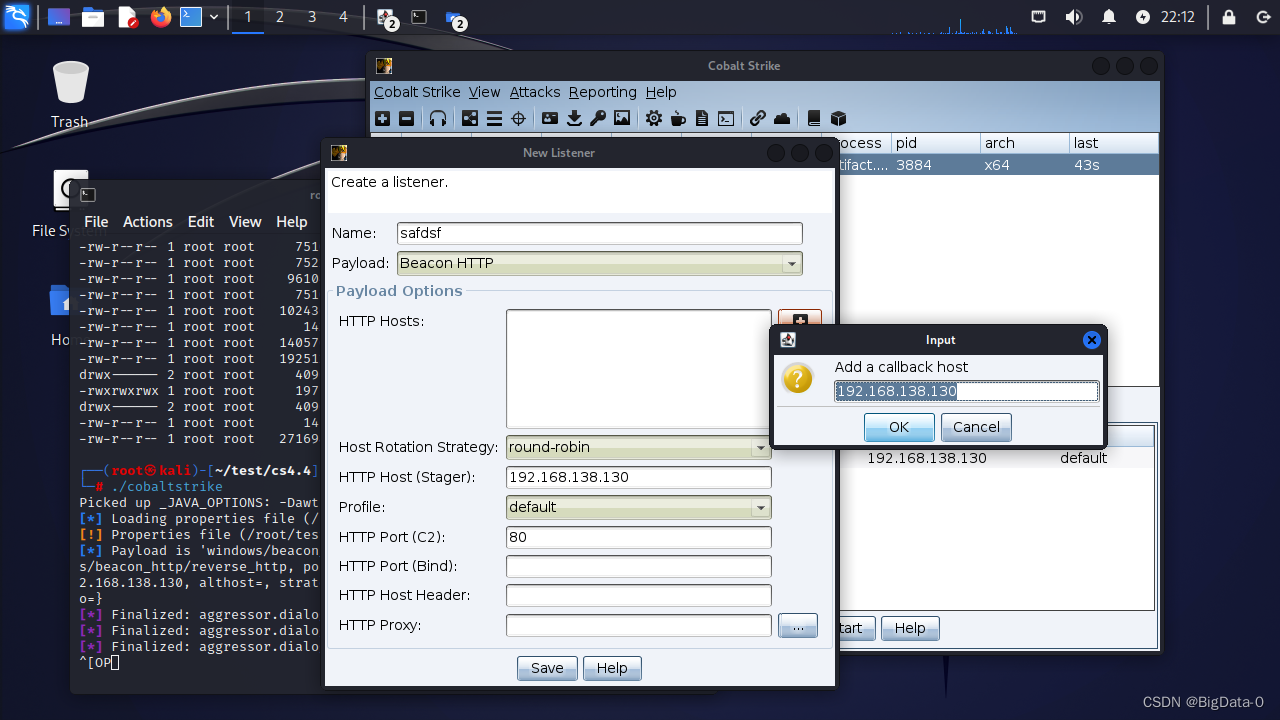Click the HTTP Proxy text field
Screen dimensions: 1280x720
point(639,625)
